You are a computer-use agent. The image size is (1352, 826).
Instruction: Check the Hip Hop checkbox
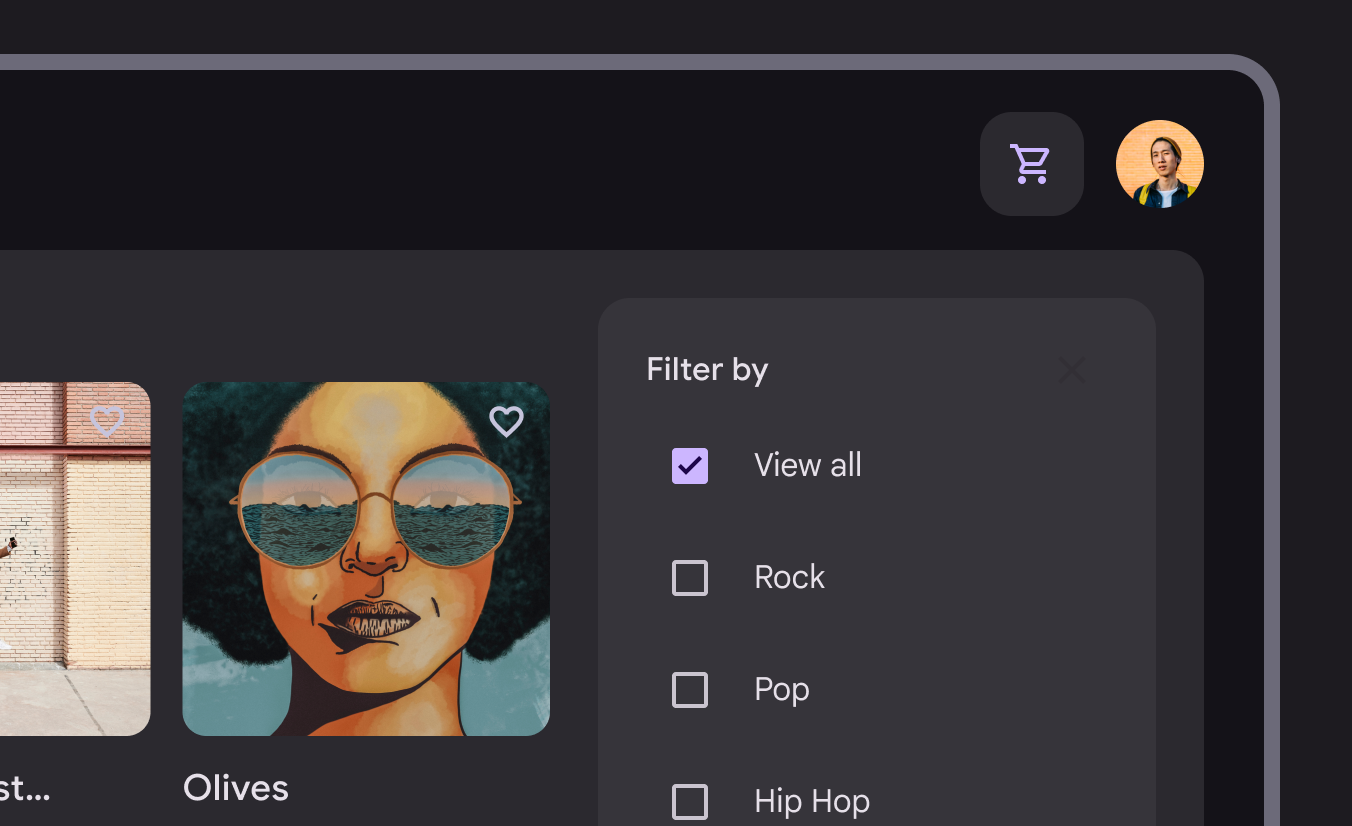[690, 801]
